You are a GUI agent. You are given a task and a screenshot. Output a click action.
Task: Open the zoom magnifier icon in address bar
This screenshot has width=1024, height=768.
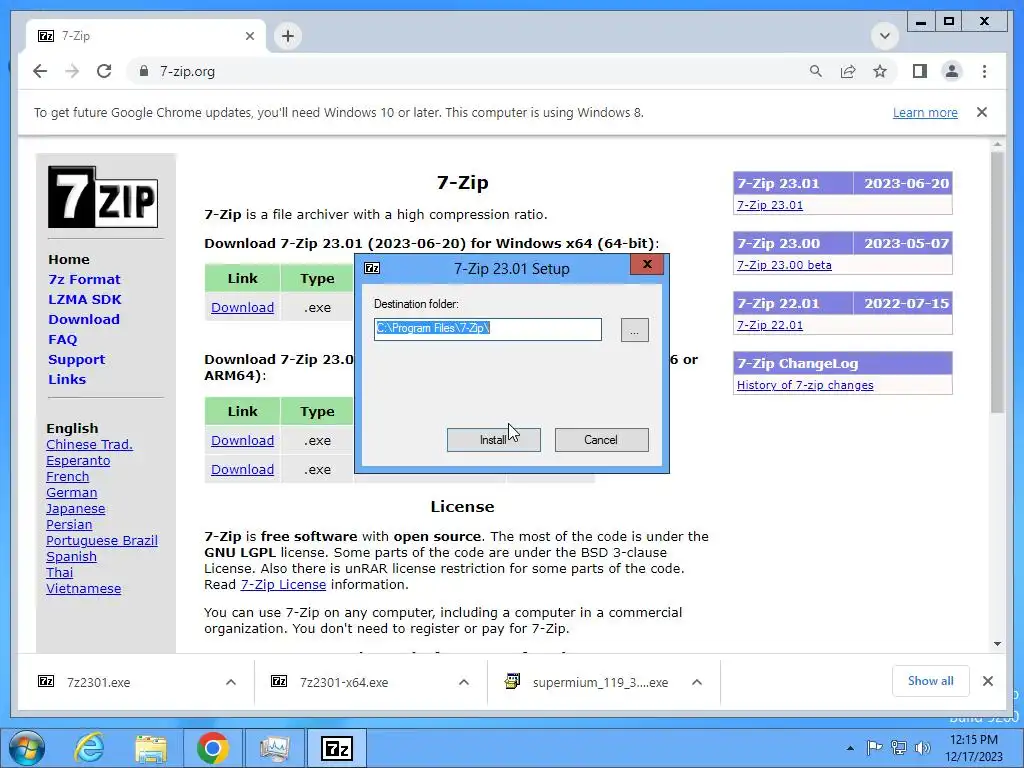pos(816,71)
